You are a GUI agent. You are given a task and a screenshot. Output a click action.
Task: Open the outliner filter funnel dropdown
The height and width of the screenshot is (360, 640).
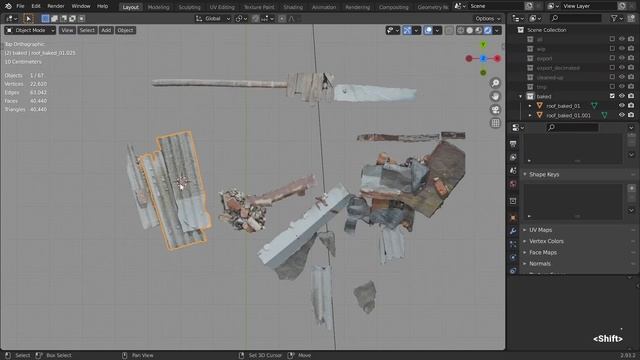coord(617,18)
